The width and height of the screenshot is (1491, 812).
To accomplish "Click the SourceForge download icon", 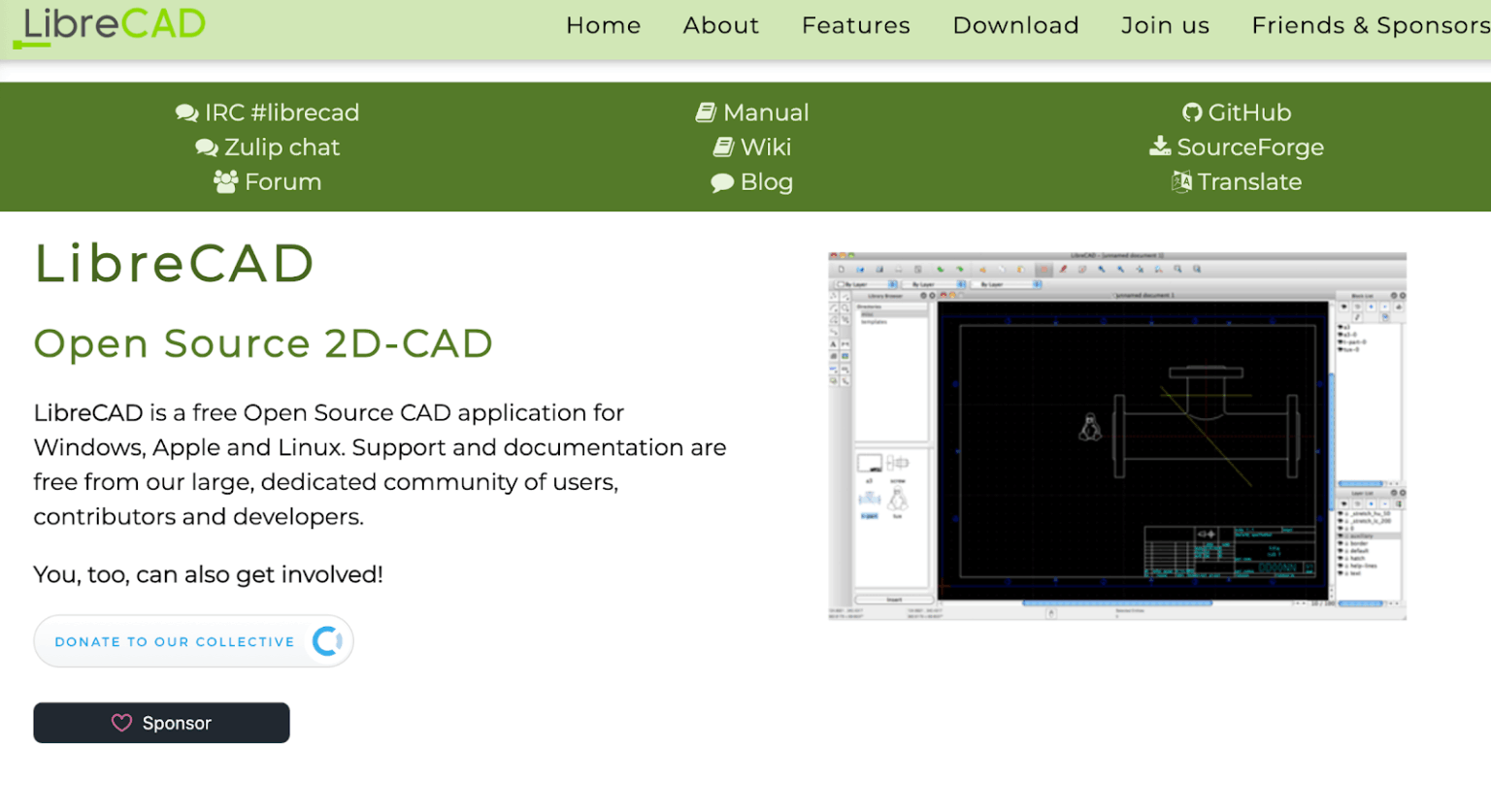I will pyautogui.click(x=1159, y=146).
